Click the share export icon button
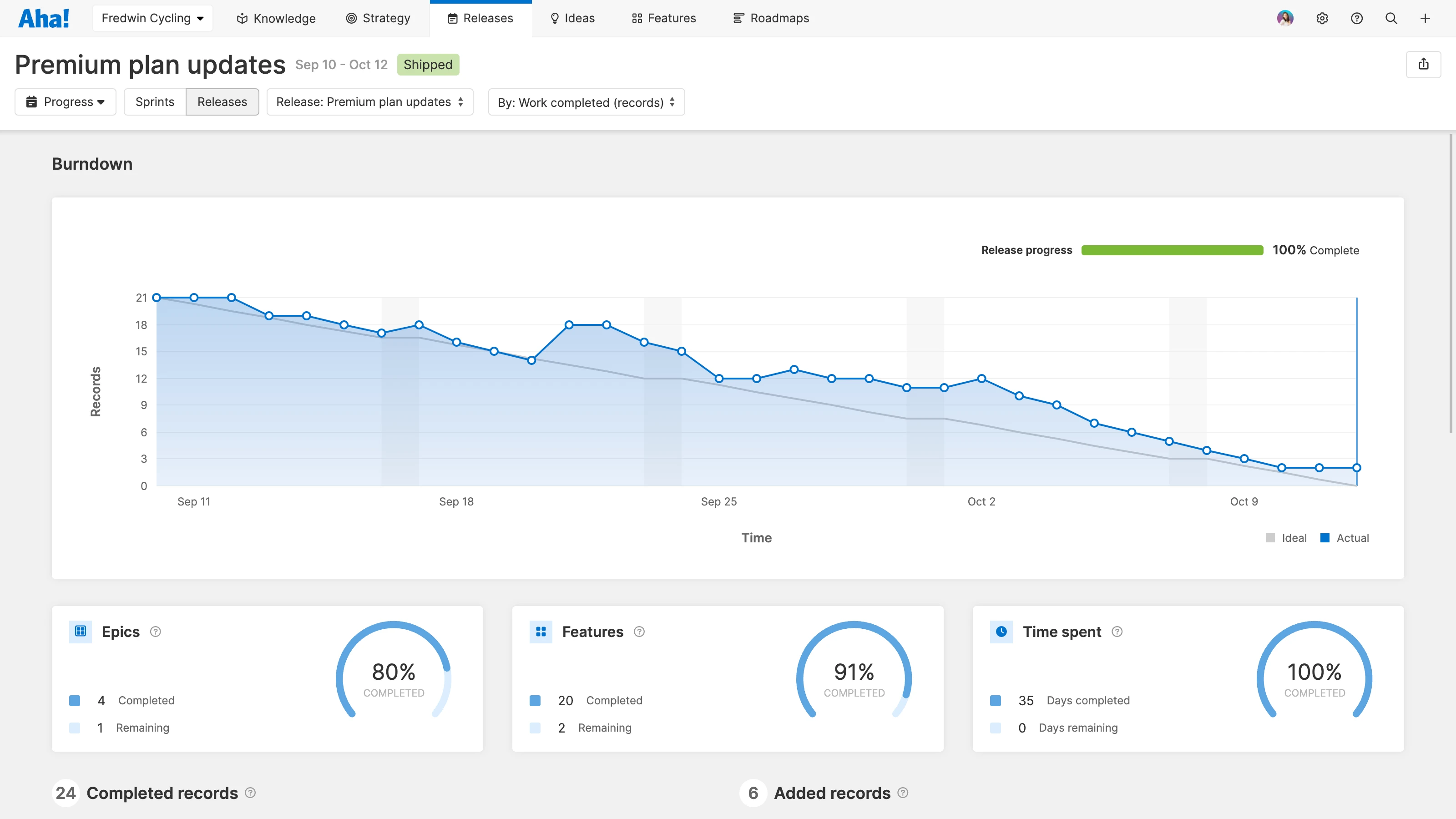This screenshot has width=1456, height=819. click(1423, 65)
